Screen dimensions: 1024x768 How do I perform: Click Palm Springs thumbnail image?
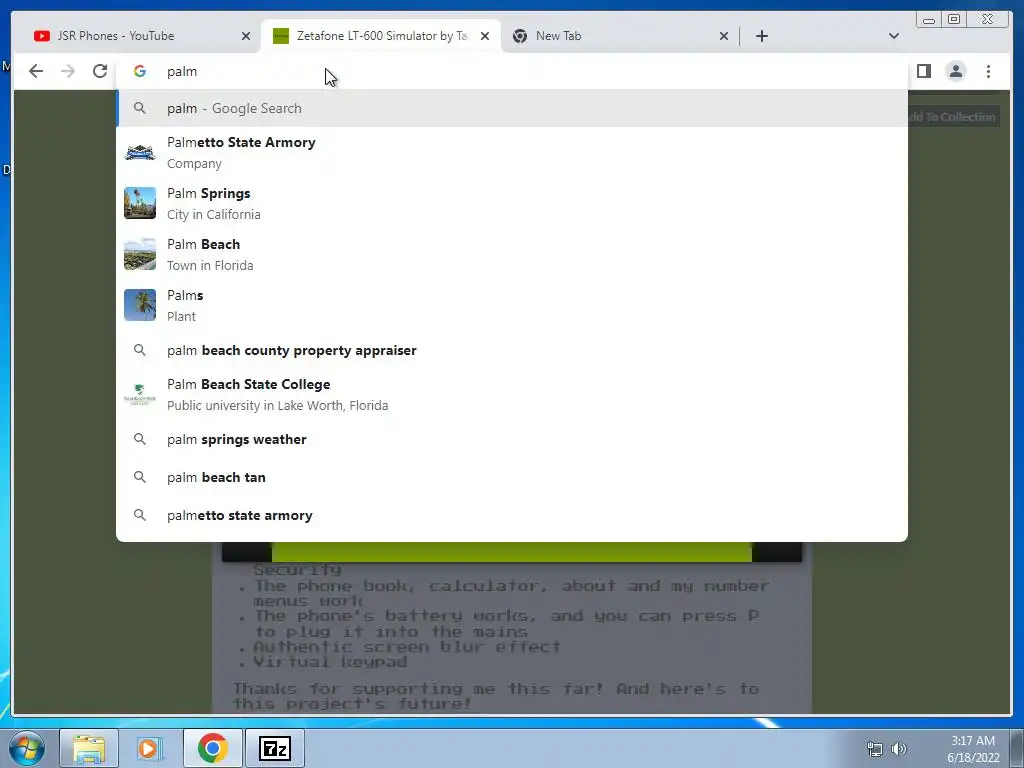point(140,203)
